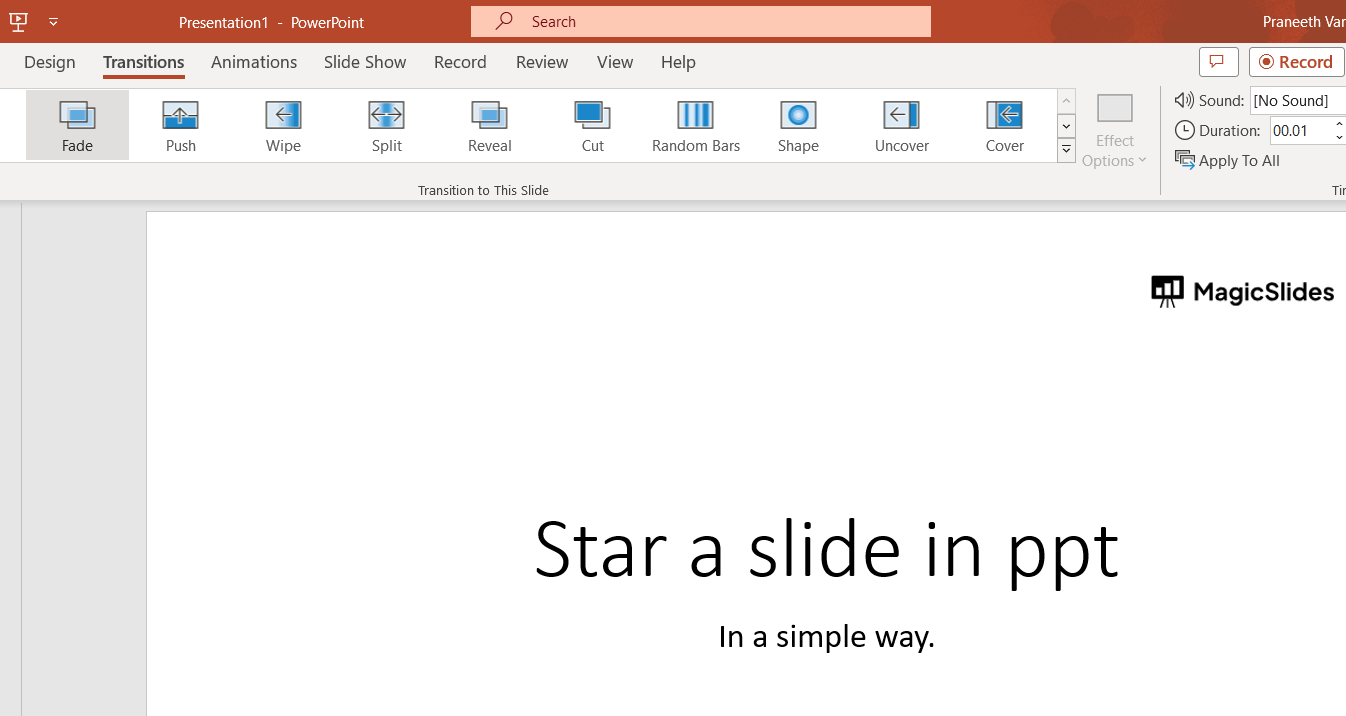Choose the Wipe transition
Image resolution: width=1346 pixels, height=716 pixels.
click(283, 125)
